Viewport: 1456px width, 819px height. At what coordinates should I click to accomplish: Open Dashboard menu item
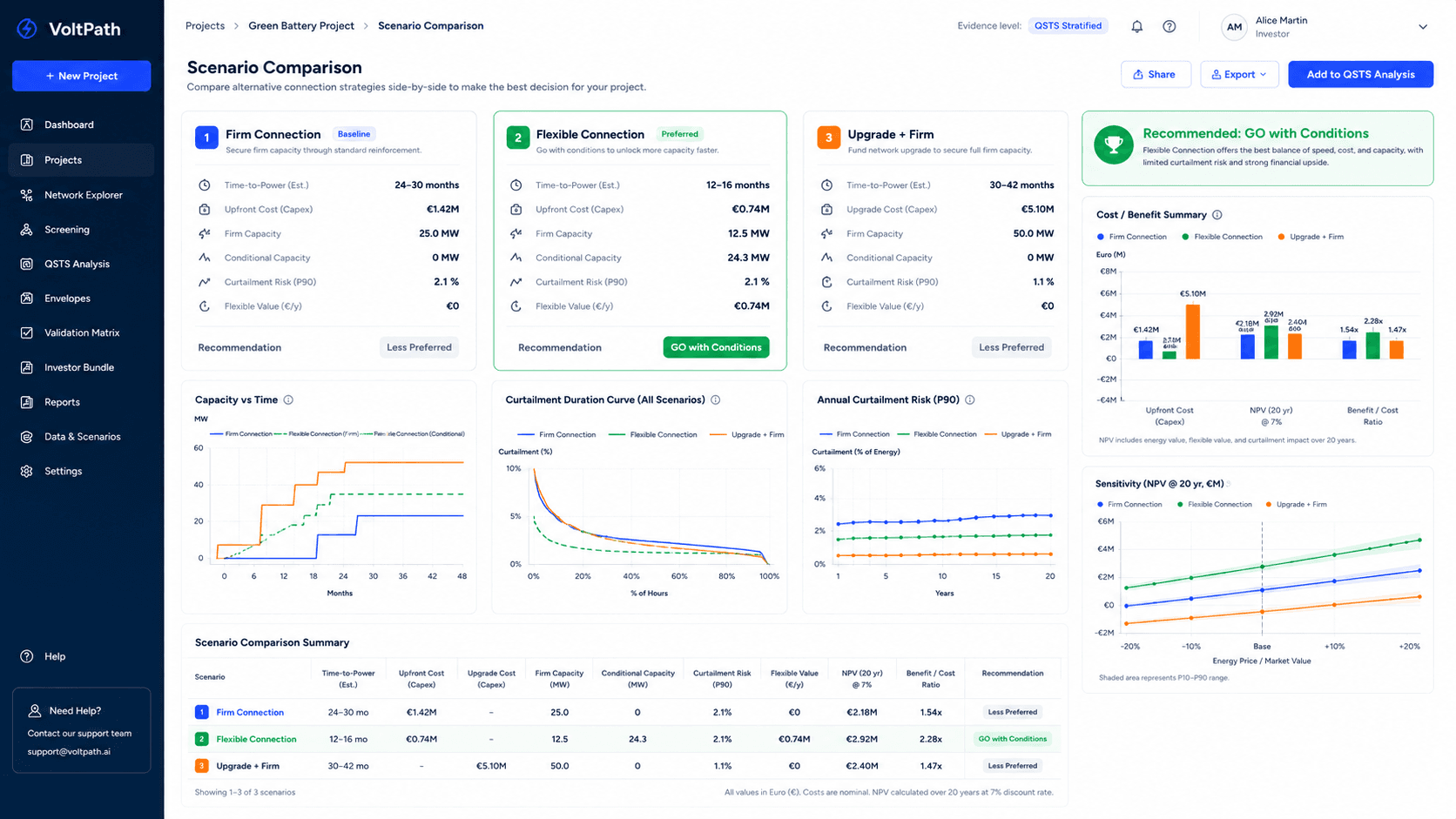pos(82,124)
